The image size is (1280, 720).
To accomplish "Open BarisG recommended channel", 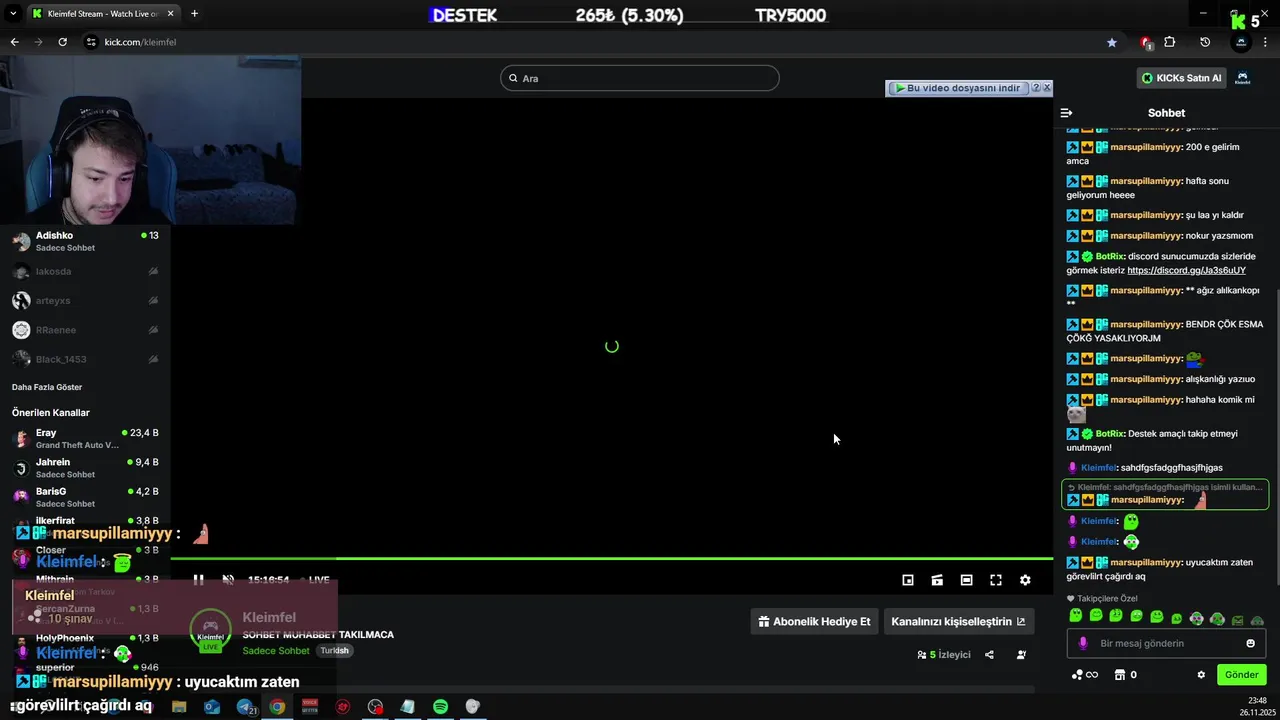I will click(x=85, y=497).
